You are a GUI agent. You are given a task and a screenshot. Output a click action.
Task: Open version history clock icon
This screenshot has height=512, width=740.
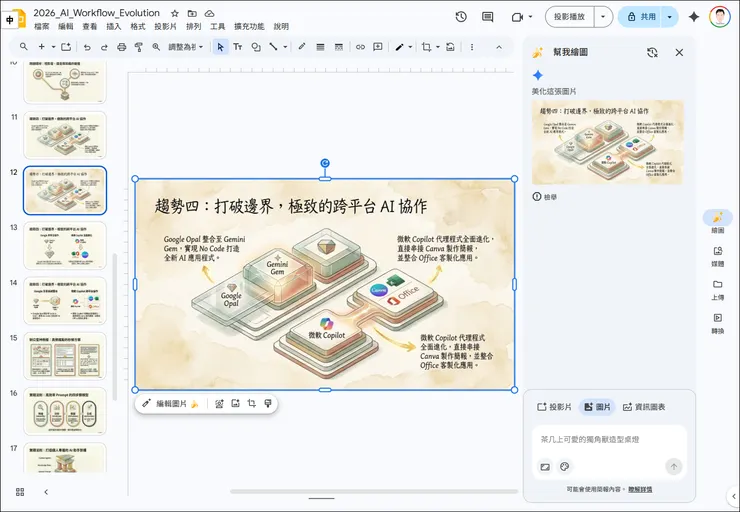pos(461,17)
